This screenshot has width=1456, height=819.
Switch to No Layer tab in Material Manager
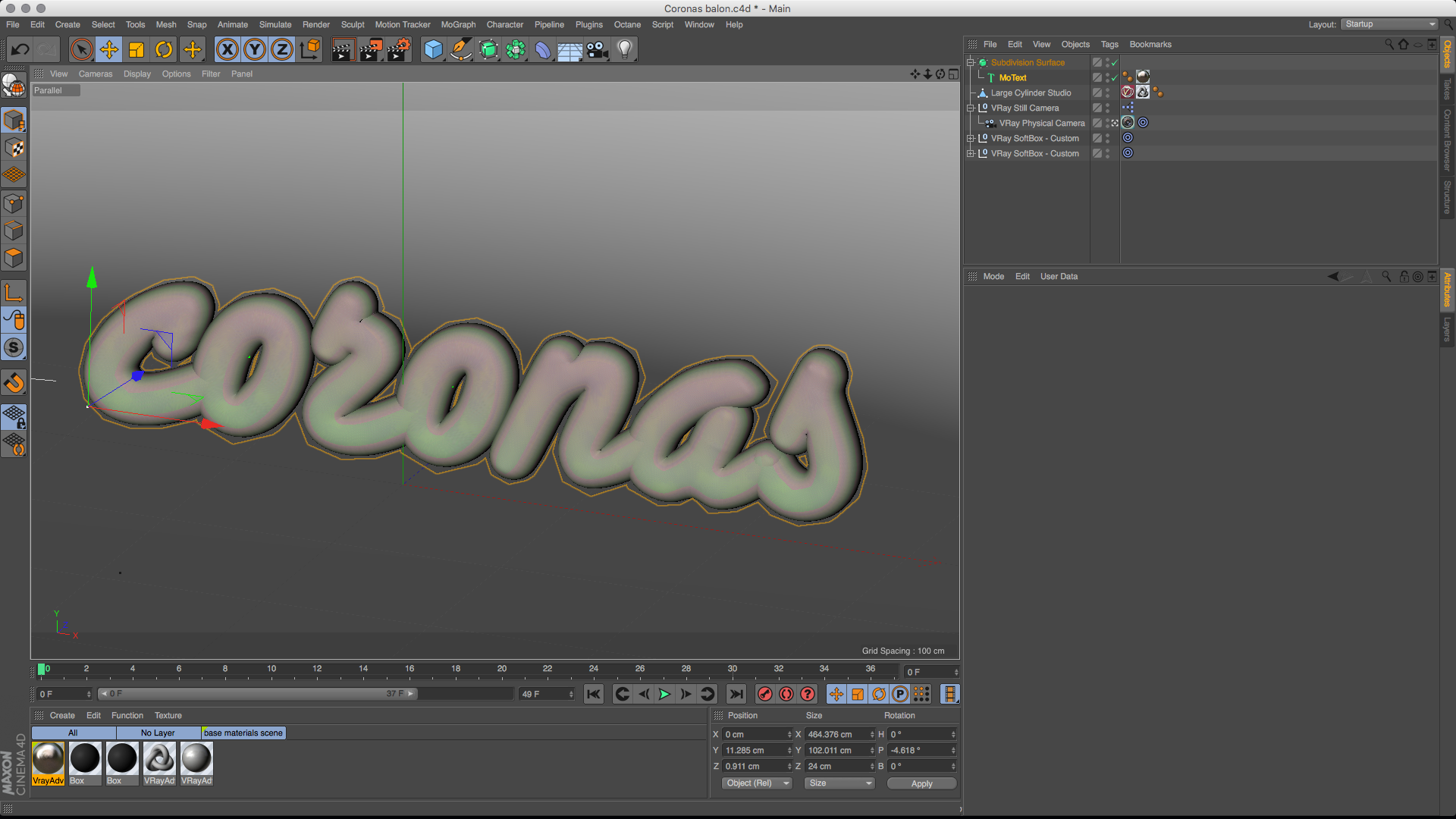(158, 733)
